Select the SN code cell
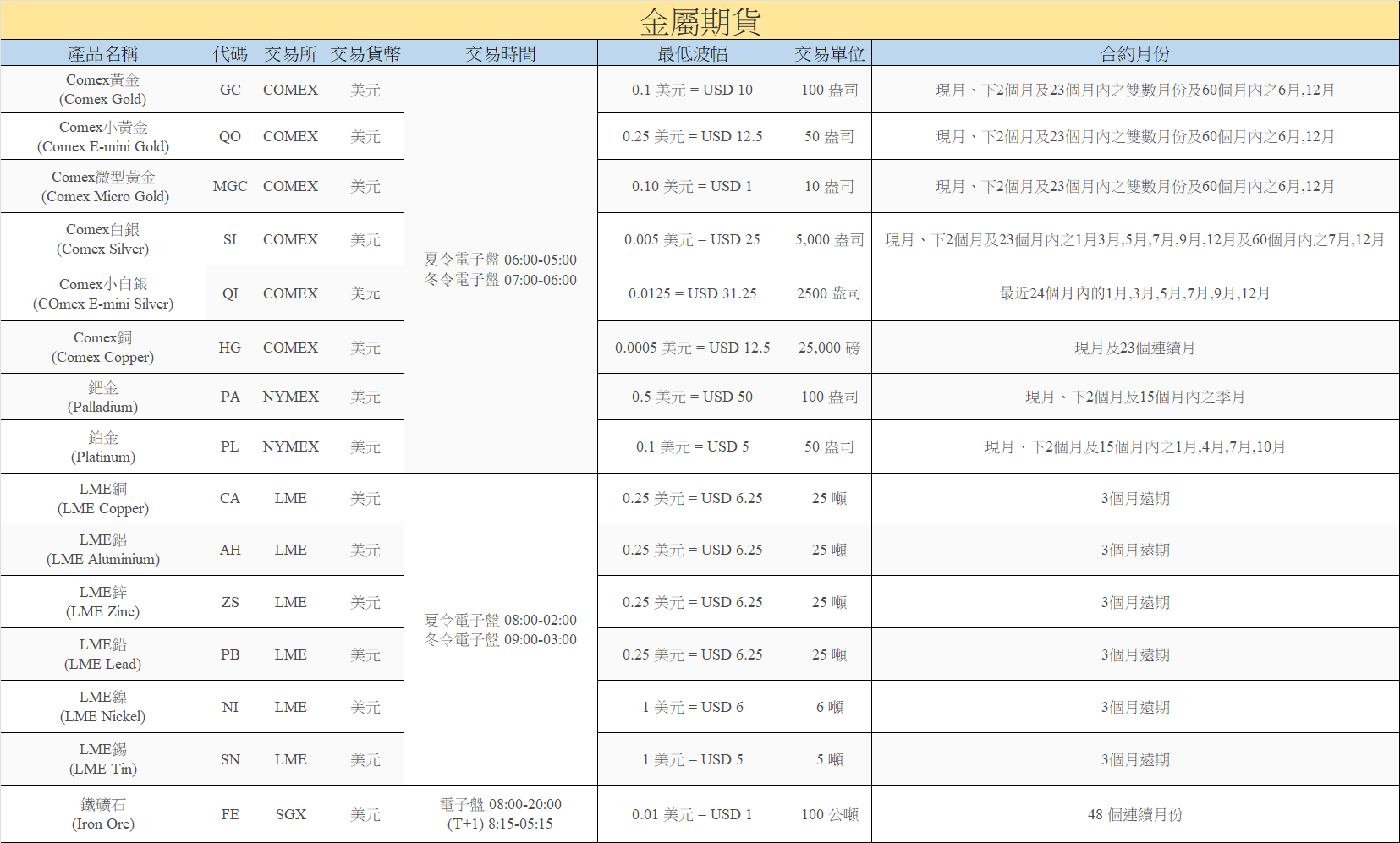This screenshot has height=843, width=1400. (x=230, y=759)
